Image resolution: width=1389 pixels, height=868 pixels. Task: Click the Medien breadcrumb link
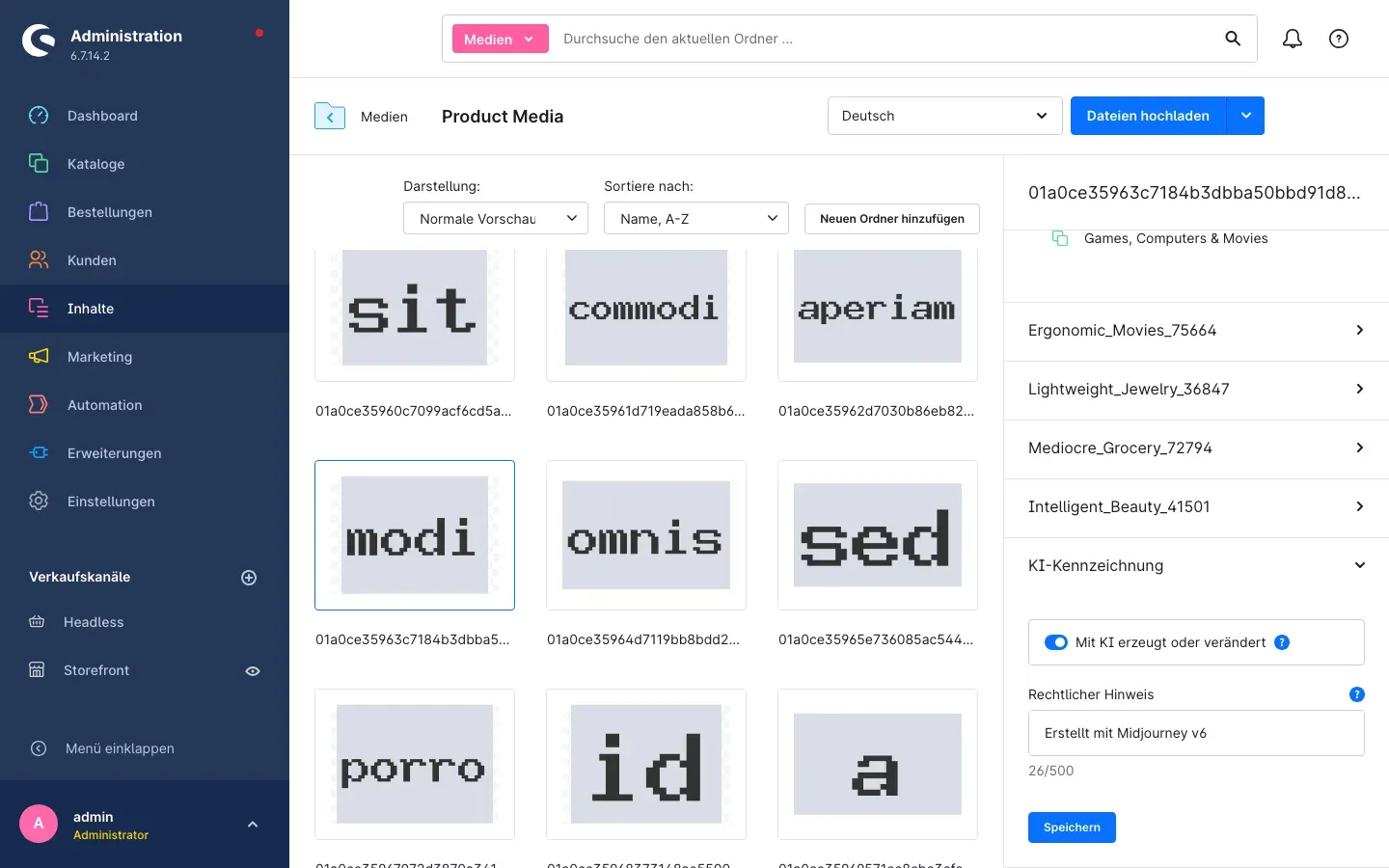click(x=384, y=117)
